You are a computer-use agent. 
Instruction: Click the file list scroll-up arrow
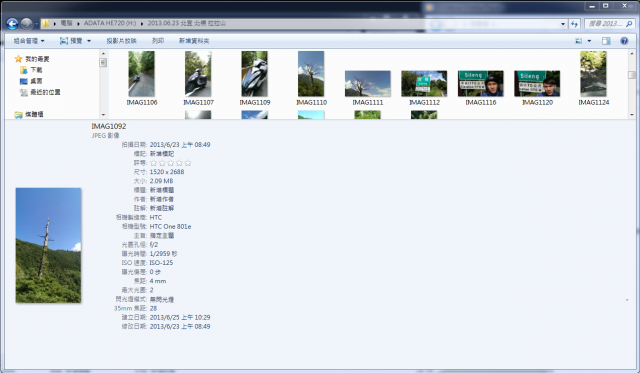pos(631,53)
